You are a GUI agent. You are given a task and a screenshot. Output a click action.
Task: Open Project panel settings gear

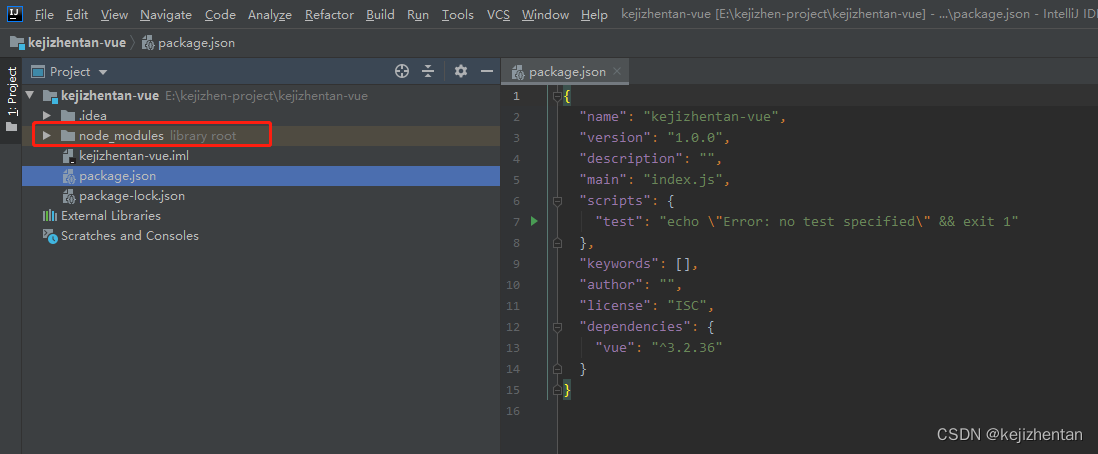pyautogui.click(x=460, y=71)
